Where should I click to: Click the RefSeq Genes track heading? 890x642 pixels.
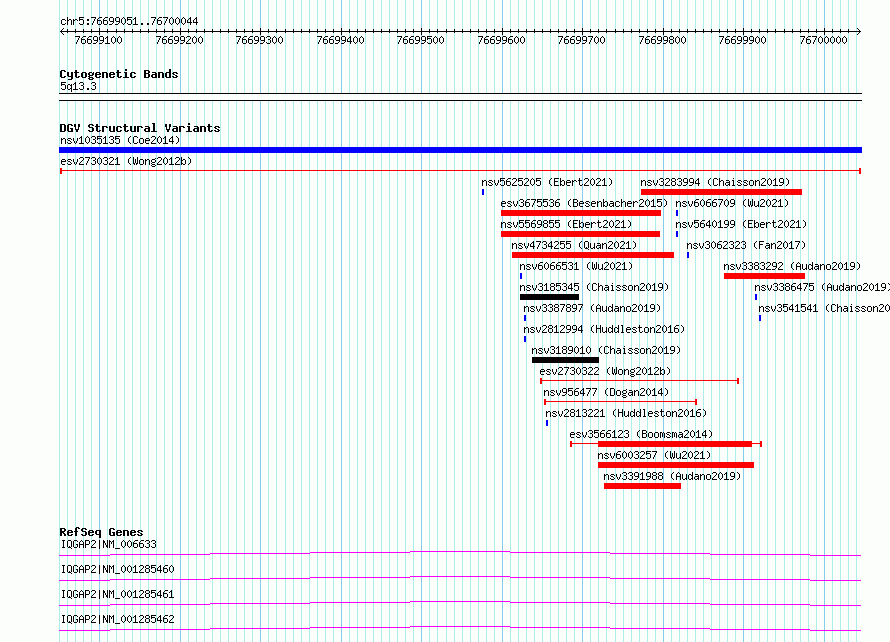pos(101,532)
